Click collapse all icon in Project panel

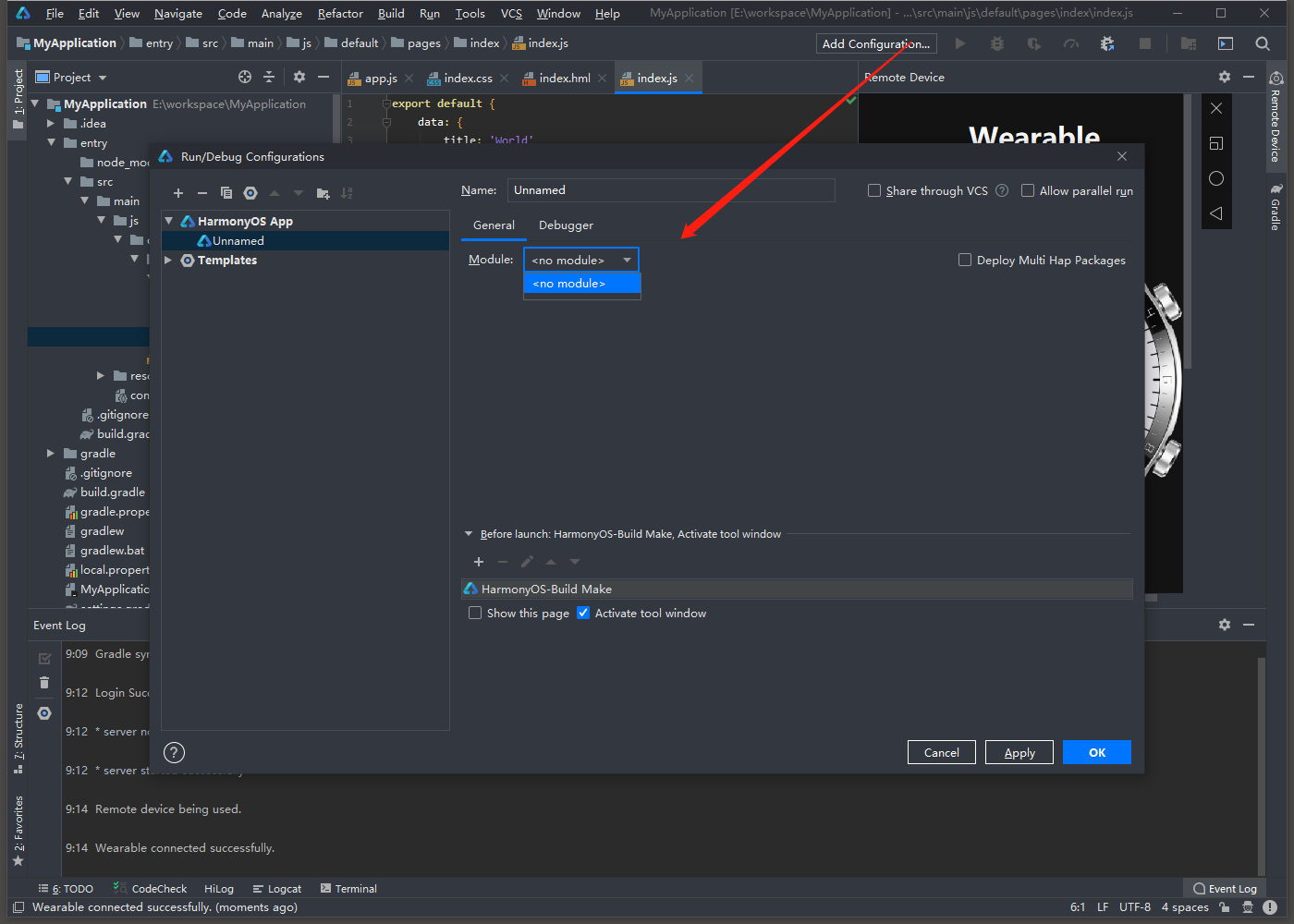(x=269, y=78)
